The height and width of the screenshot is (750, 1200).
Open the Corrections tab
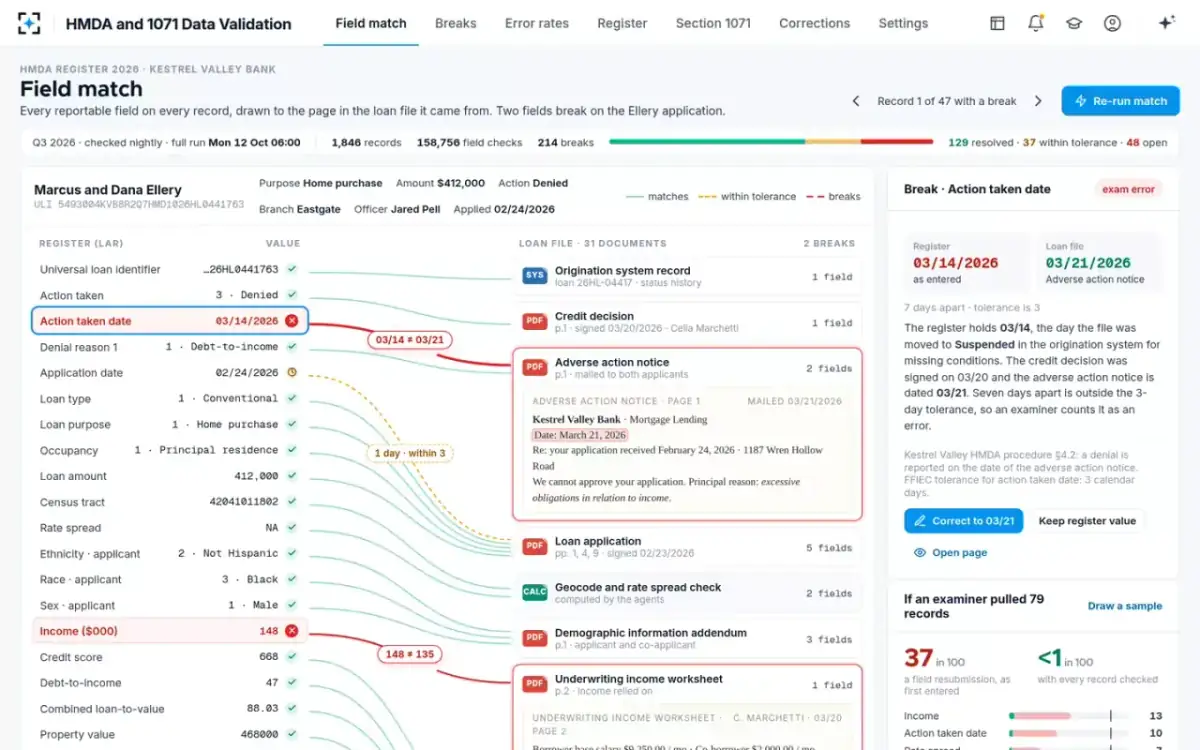pyautogui.click(x=815, y=23)
